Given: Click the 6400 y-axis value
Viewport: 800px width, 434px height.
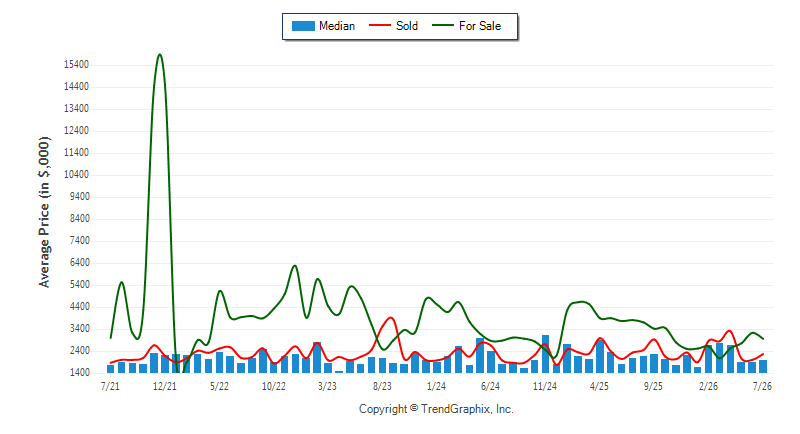Looking at the screenshot, I should (x=79, y=263).
